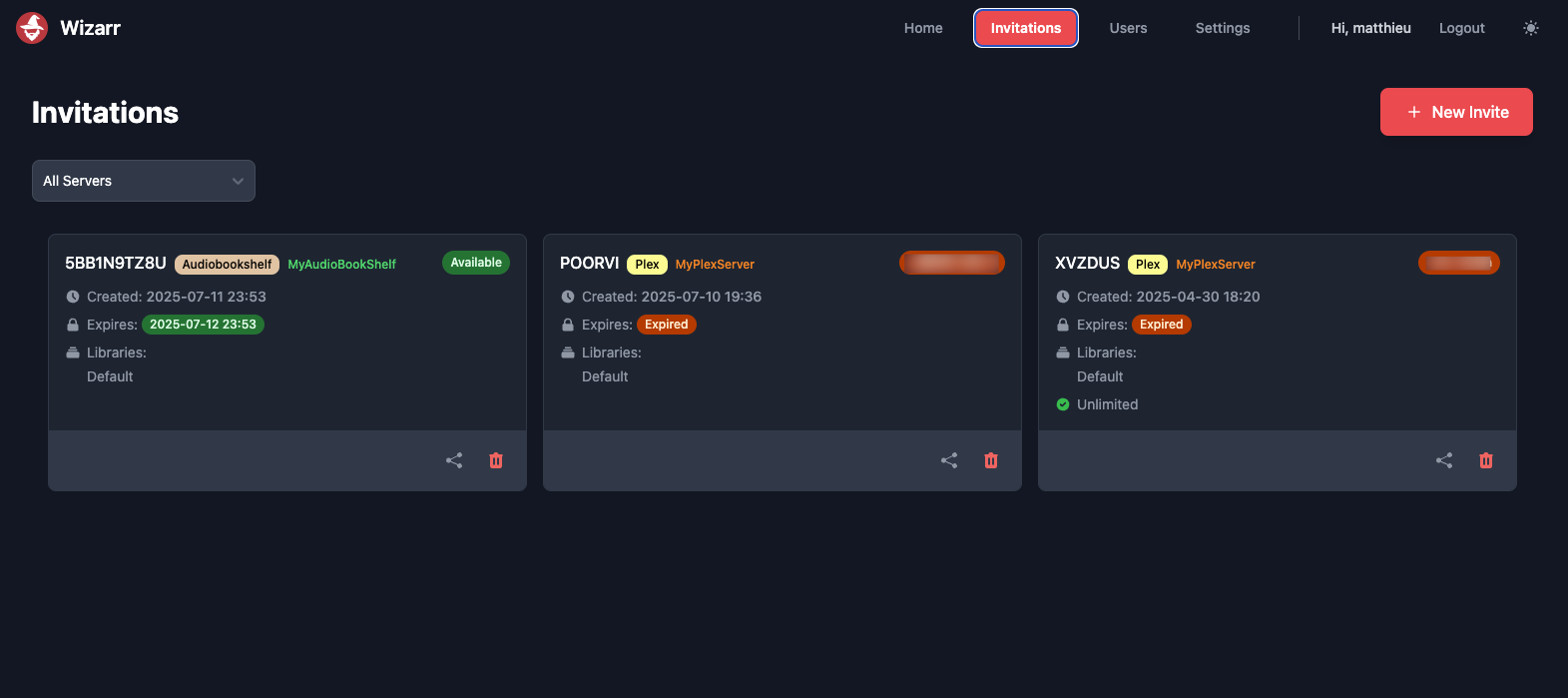Delete the POORVI invitation

[x=991, y=460]
